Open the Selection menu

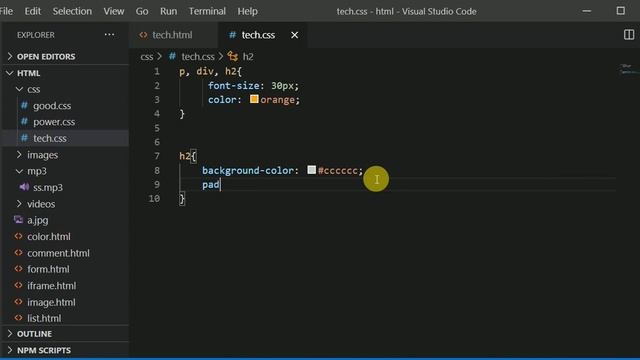click(72, 11)
